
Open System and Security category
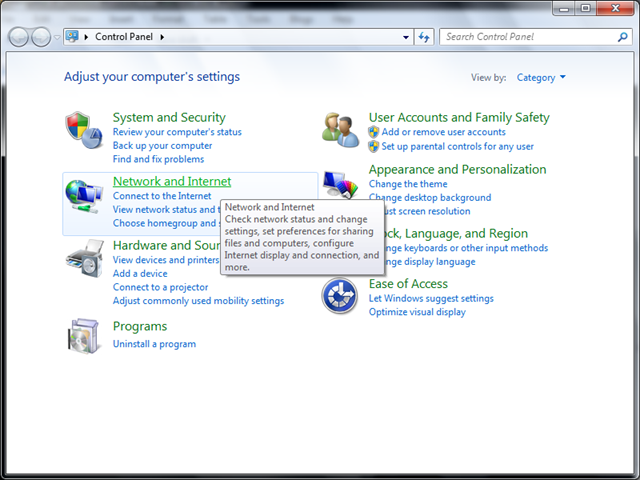pos(169,118)
